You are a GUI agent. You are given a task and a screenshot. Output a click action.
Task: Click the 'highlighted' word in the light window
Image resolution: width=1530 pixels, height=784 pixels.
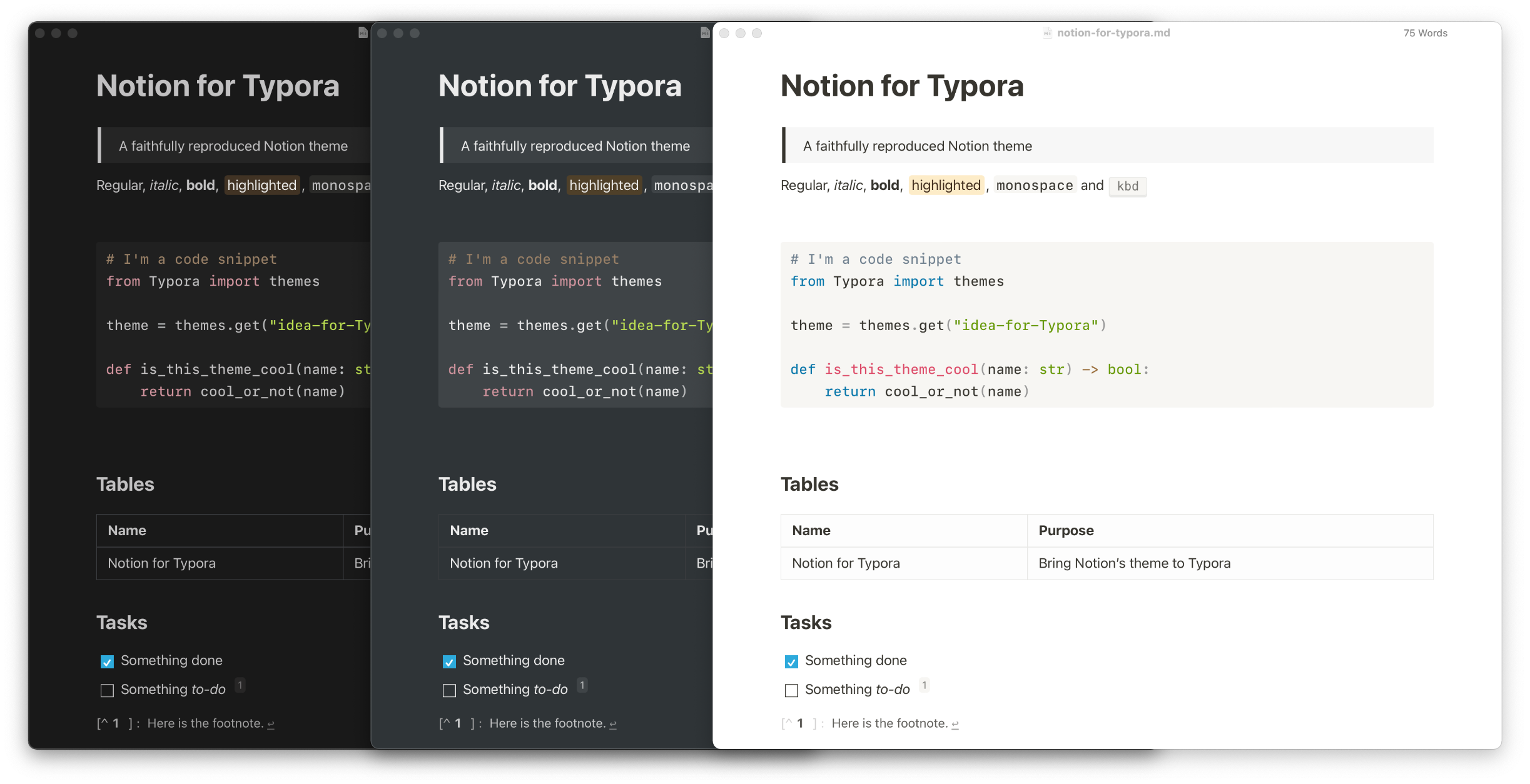point(946,185)
